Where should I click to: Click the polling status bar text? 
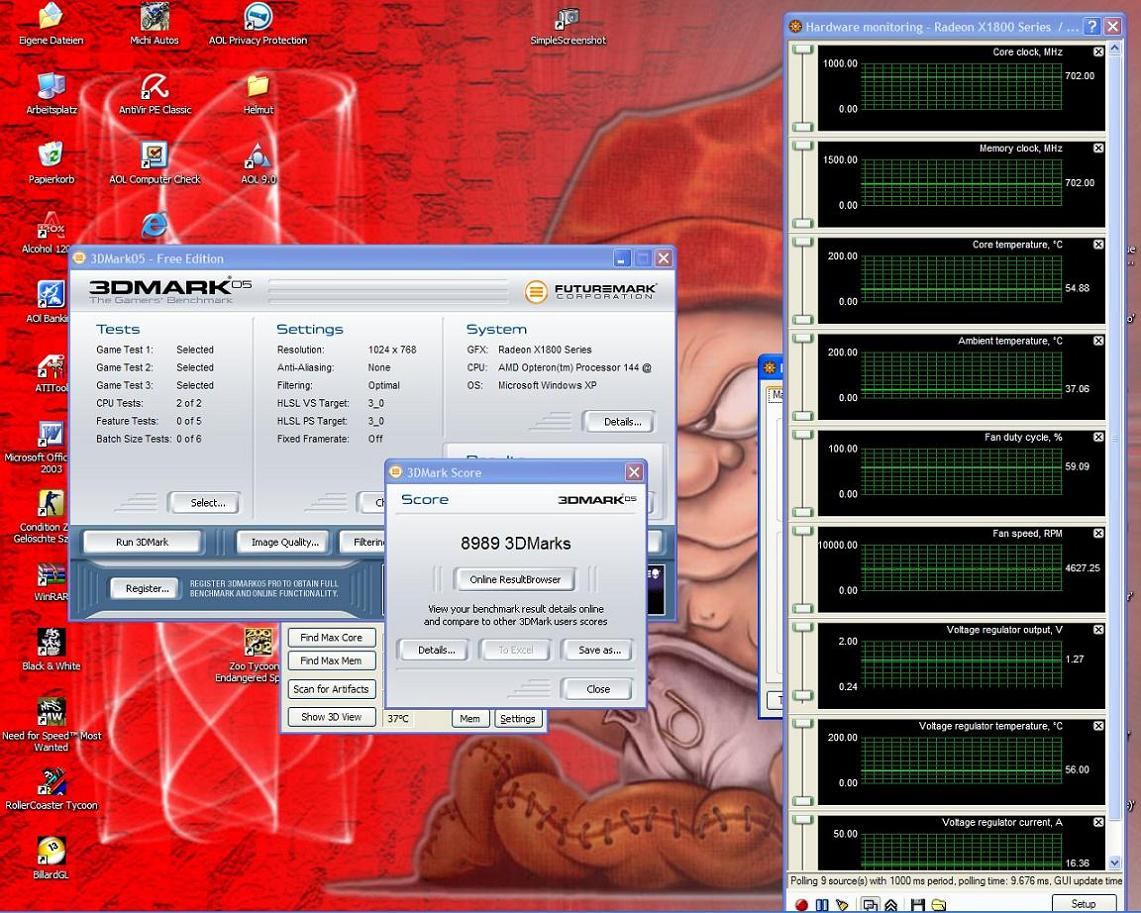coord(955,881)
